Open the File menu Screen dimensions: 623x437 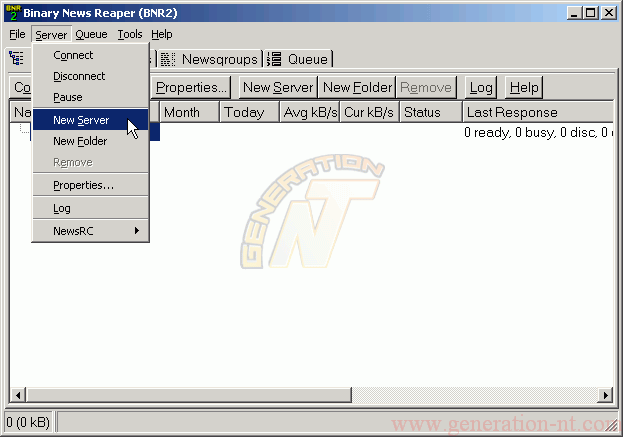click(x=17, y=35)
